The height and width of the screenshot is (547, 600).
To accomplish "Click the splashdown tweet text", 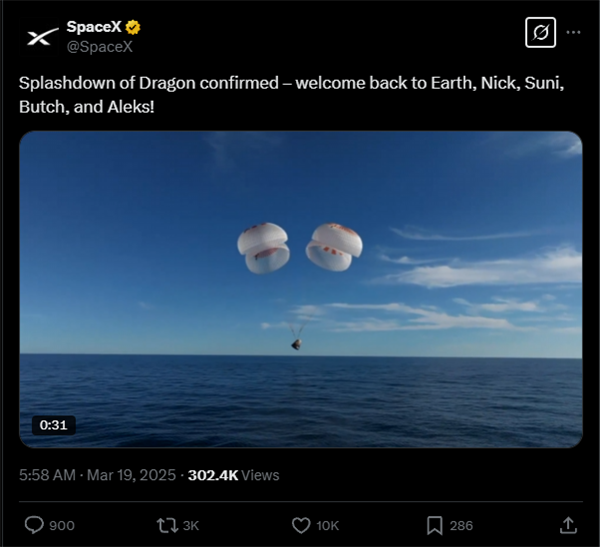I will (290, 94).
